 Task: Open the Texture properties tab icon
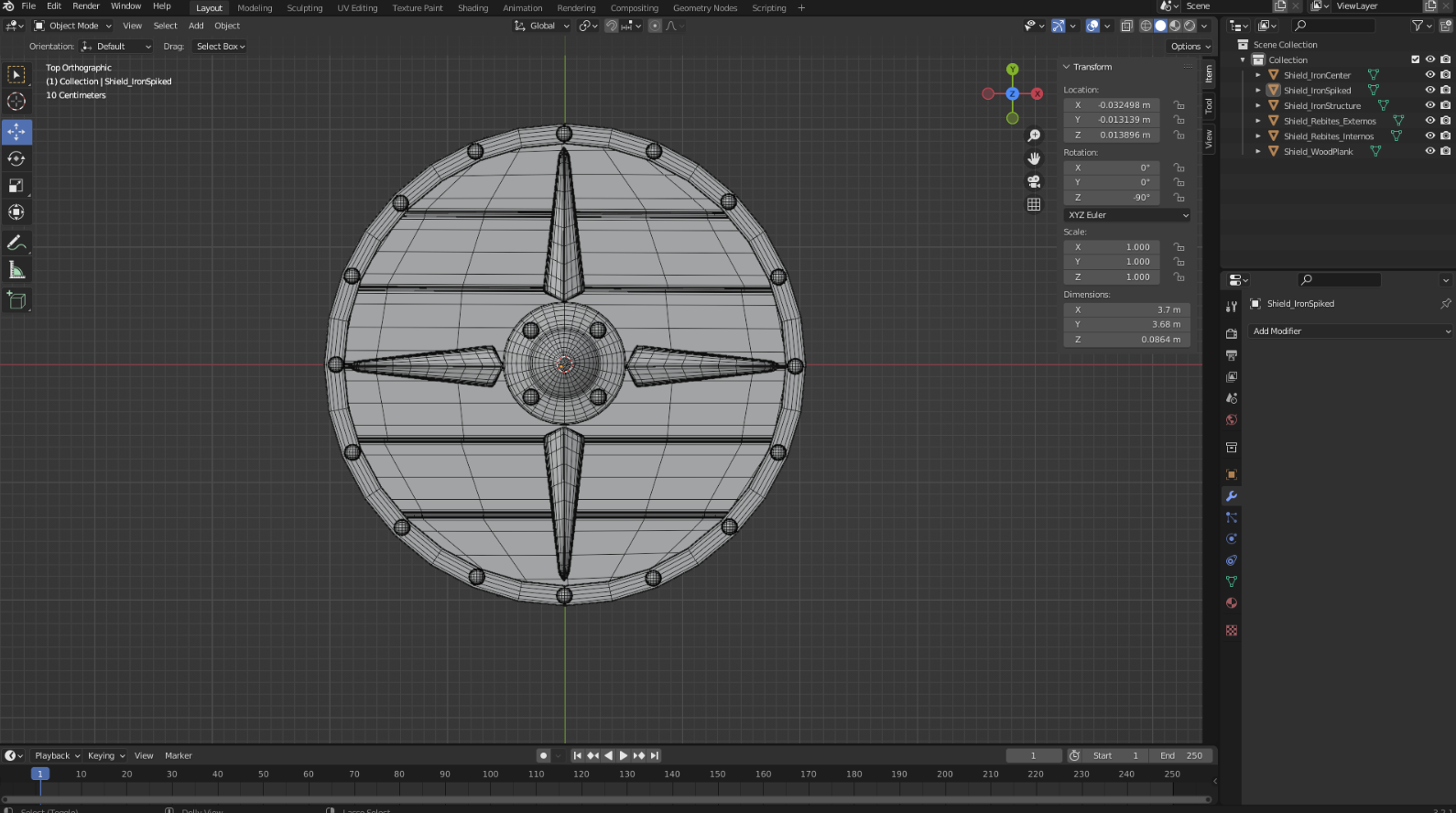[x=1232, y=631]
